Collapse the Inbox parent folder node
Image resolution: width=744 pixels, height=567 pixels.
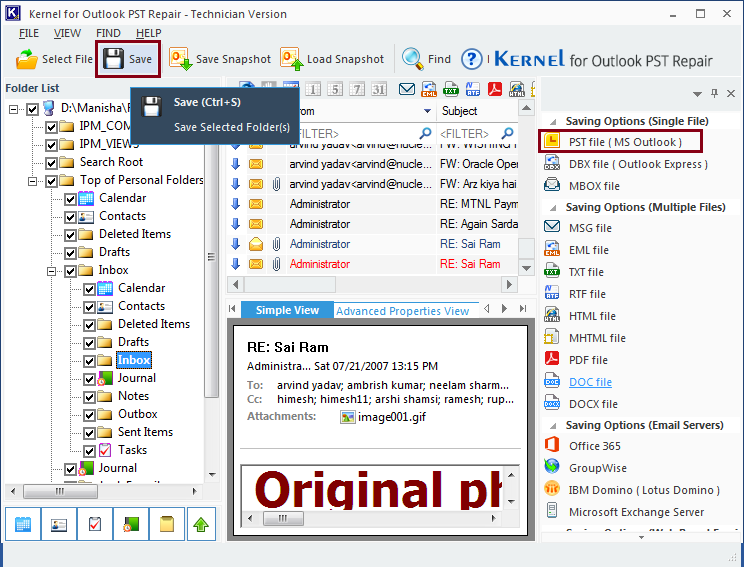51,271
